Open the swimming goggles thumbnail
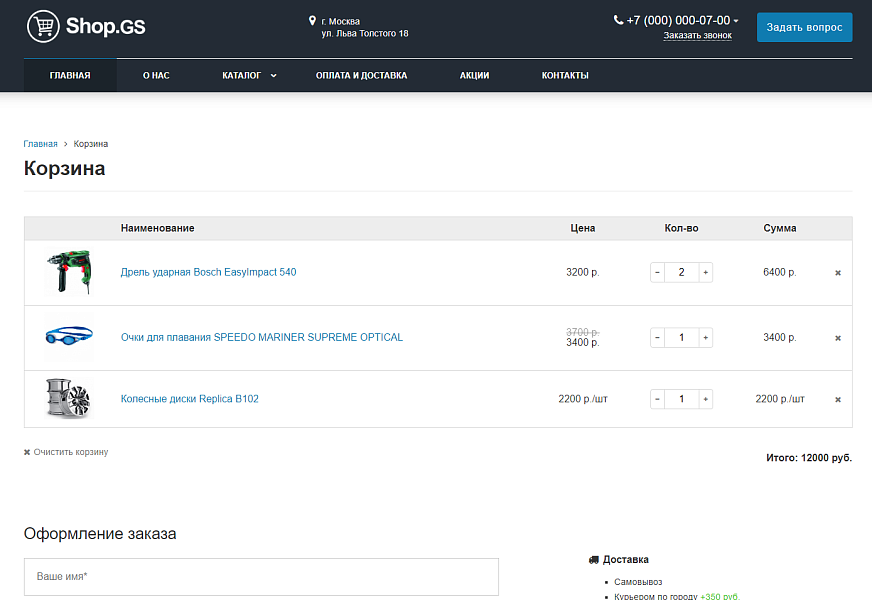 pos(68,336)
